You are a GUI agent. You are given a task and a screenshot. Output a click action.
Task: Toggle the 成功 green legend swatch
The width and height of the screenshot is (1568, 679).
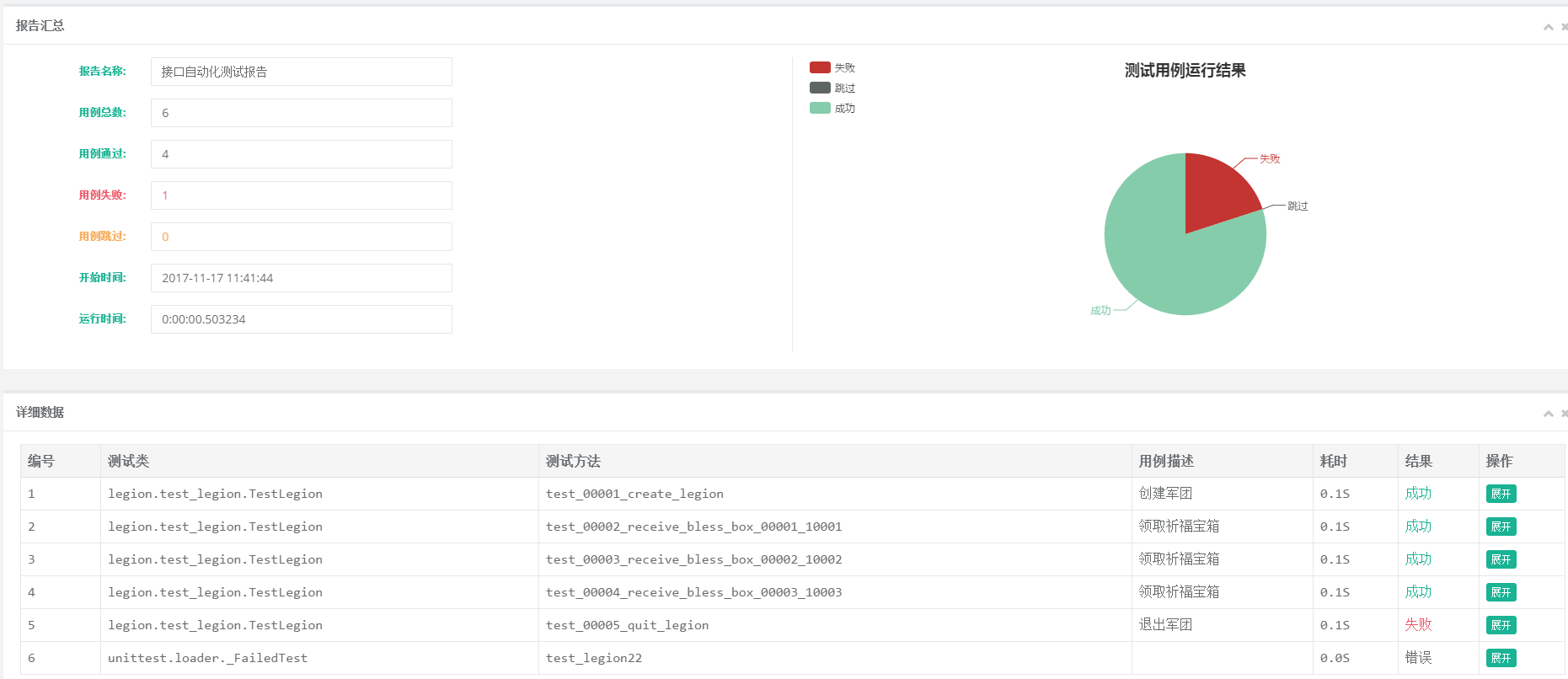820,108
